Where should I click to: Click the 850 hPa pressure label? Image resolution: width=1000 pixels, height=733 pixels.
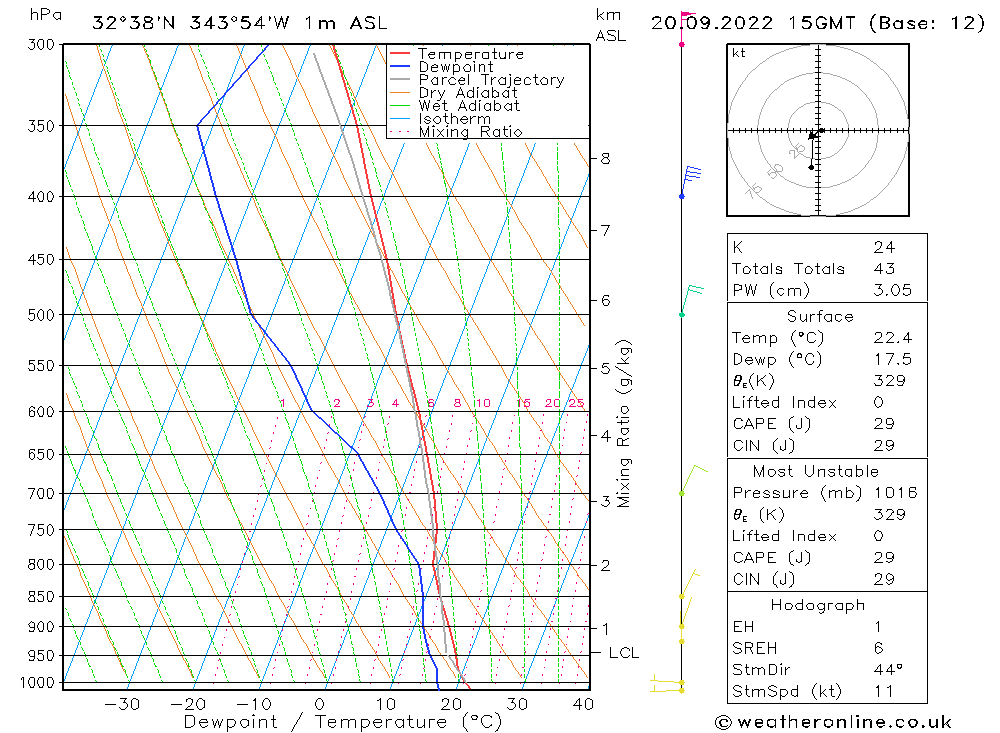[x=41, y=597]
